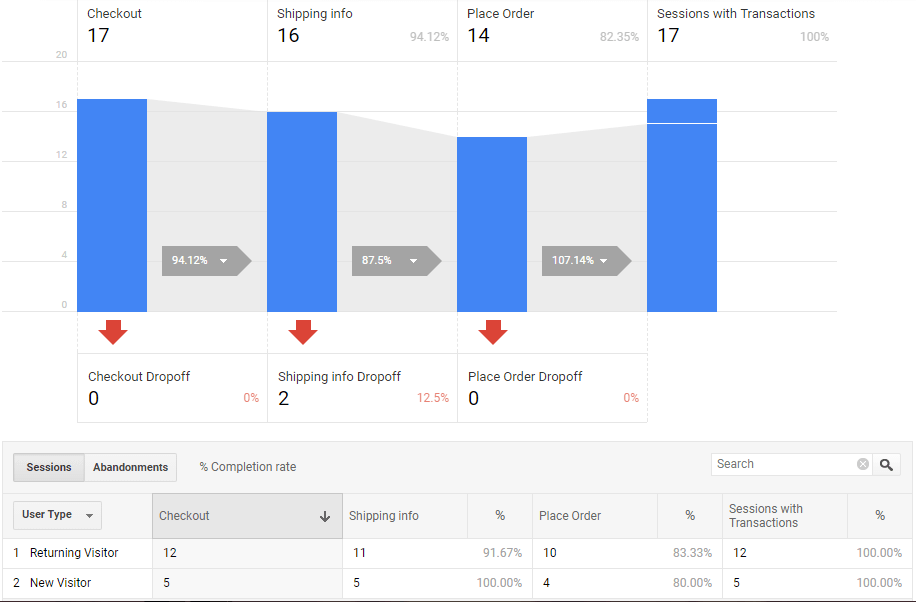Screen dimensions: 916x602
Task: Click the New Visitor row label
Action: coord(61,583)
